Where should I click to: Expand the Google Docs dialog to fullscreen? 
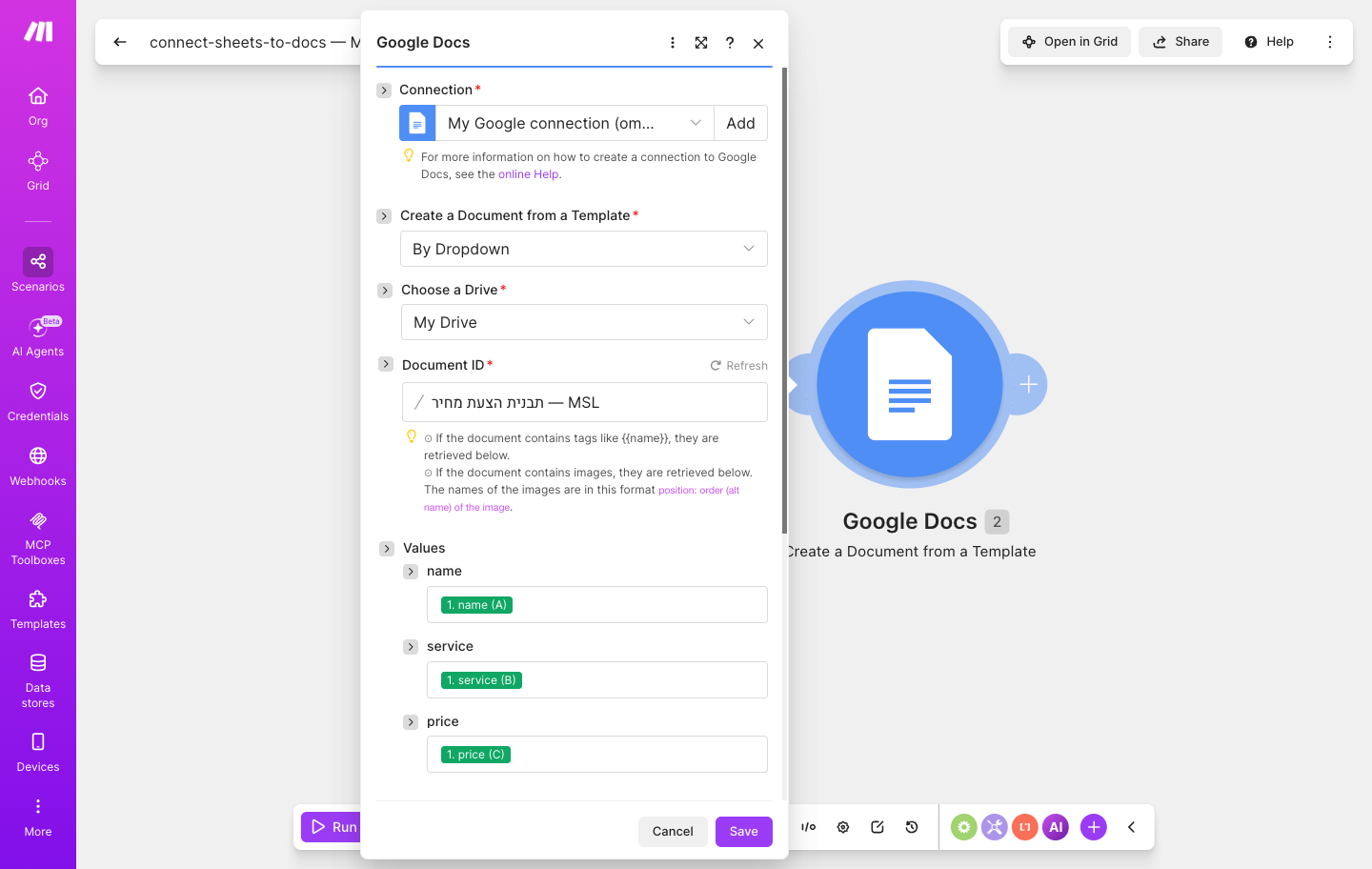click(701, 43)
